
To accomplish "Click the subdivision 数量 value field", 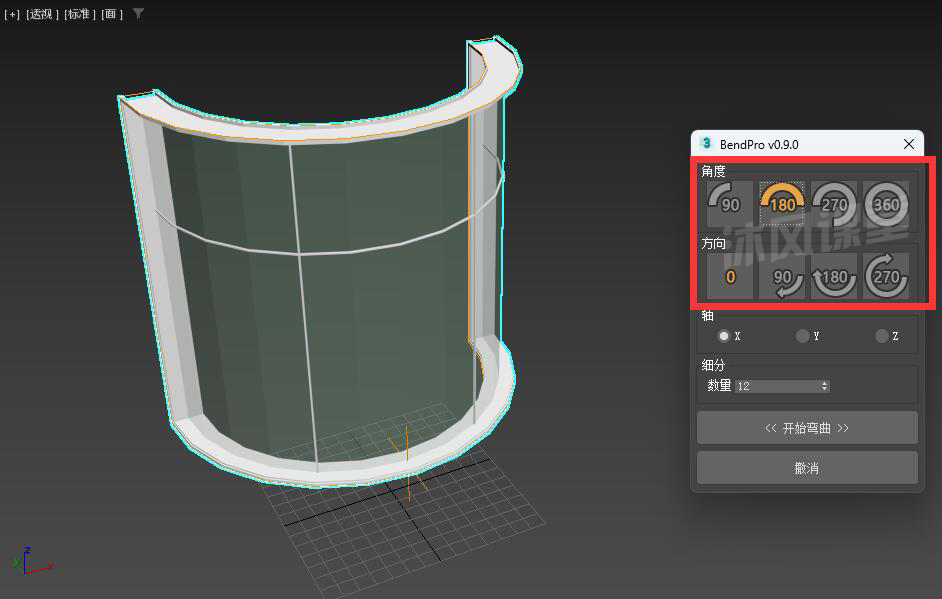I will pyautogui.click(x=776, y=386).
